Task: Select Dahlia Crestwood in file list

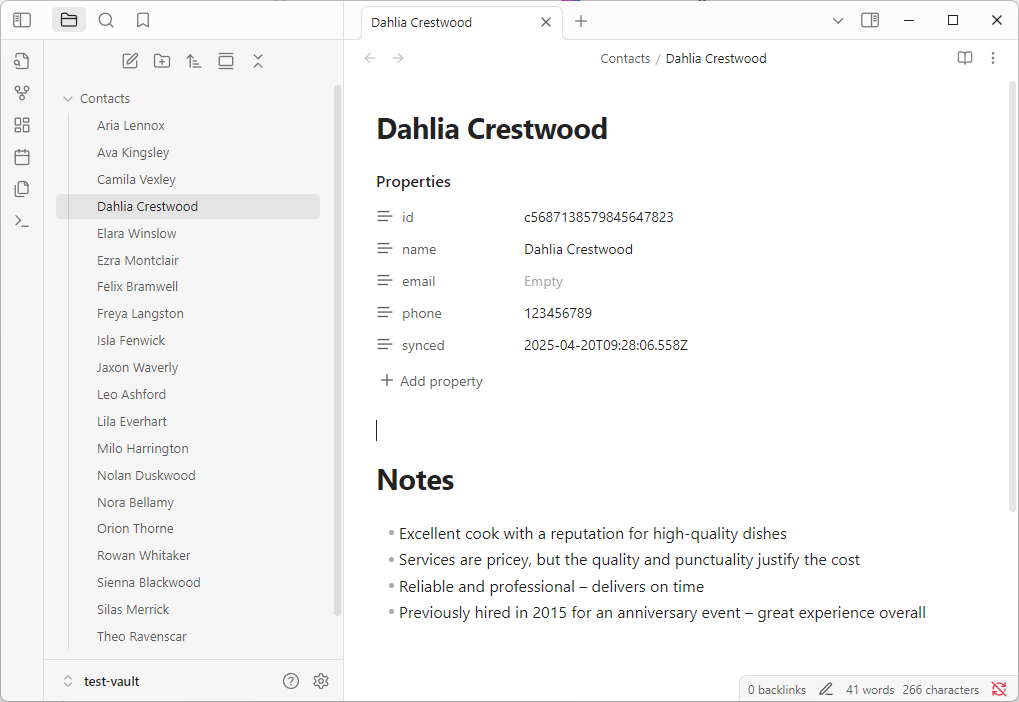Action: (x=188, y=207)
